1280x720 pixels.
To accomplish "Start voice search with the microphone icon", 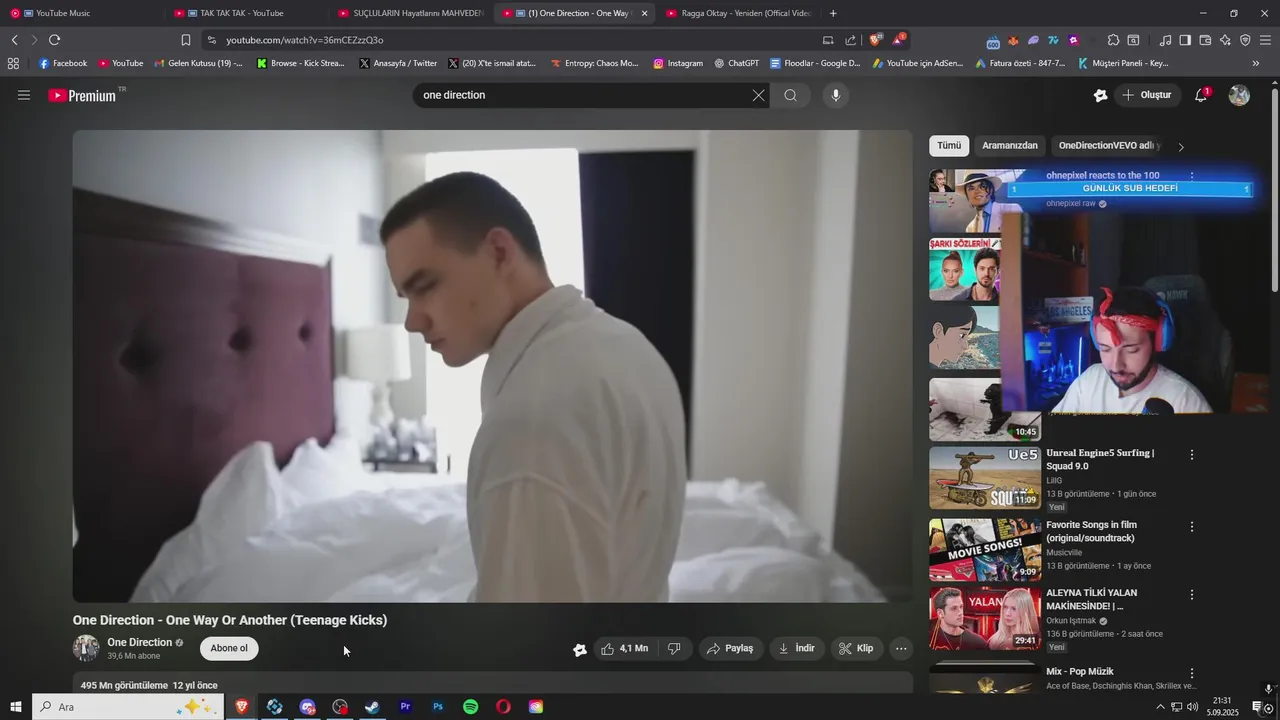I will (836, 95).
